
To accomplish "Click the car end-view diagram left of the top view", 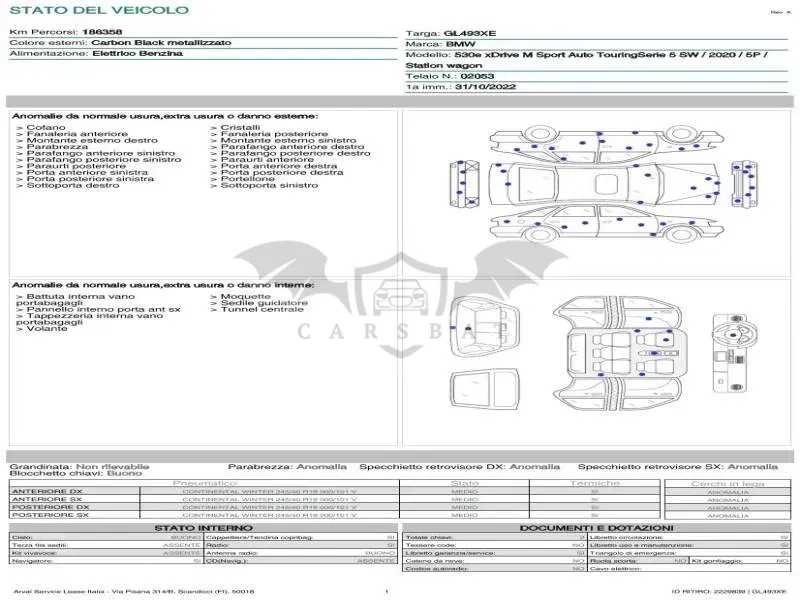I will click(x=465, y=184).
